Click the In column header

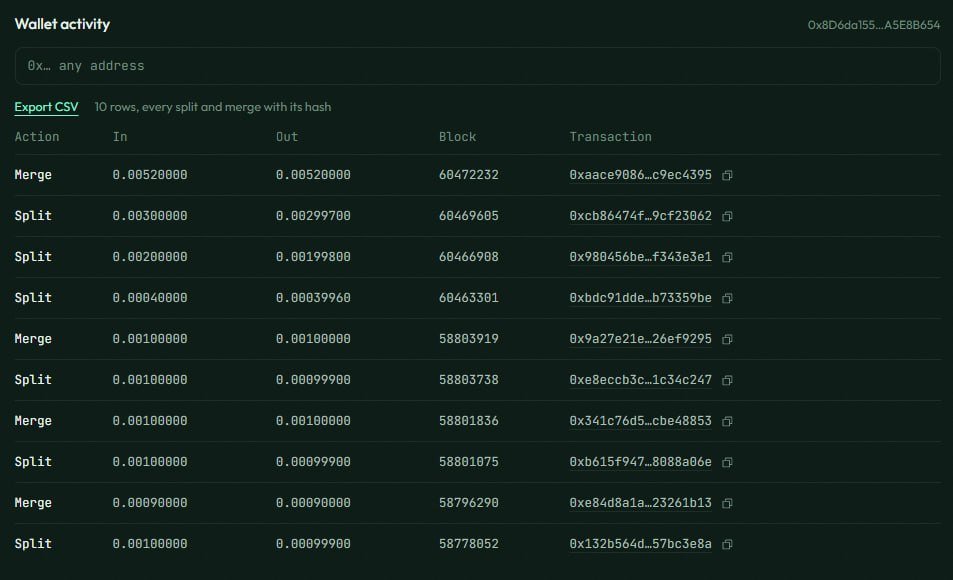(120, 137)
